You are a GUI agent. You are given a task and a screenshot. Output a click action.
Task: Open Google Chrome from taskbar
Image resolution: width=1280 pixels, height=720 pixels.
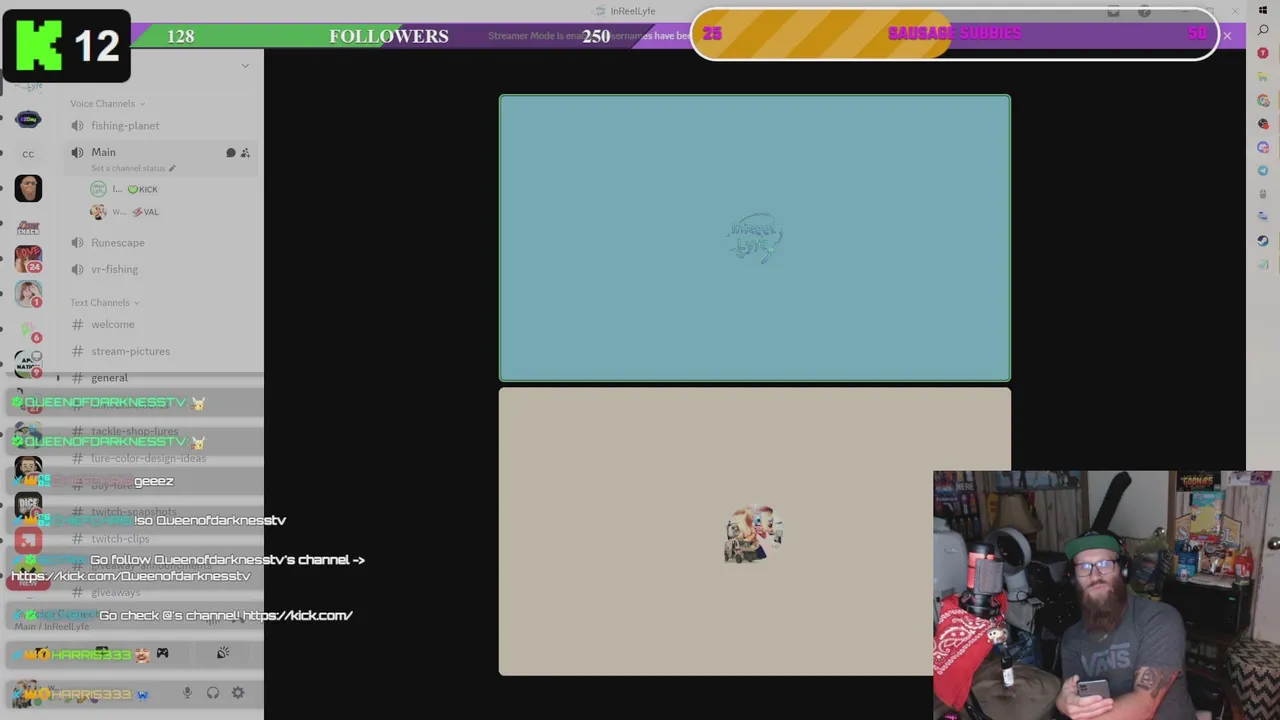(1263, 101)
